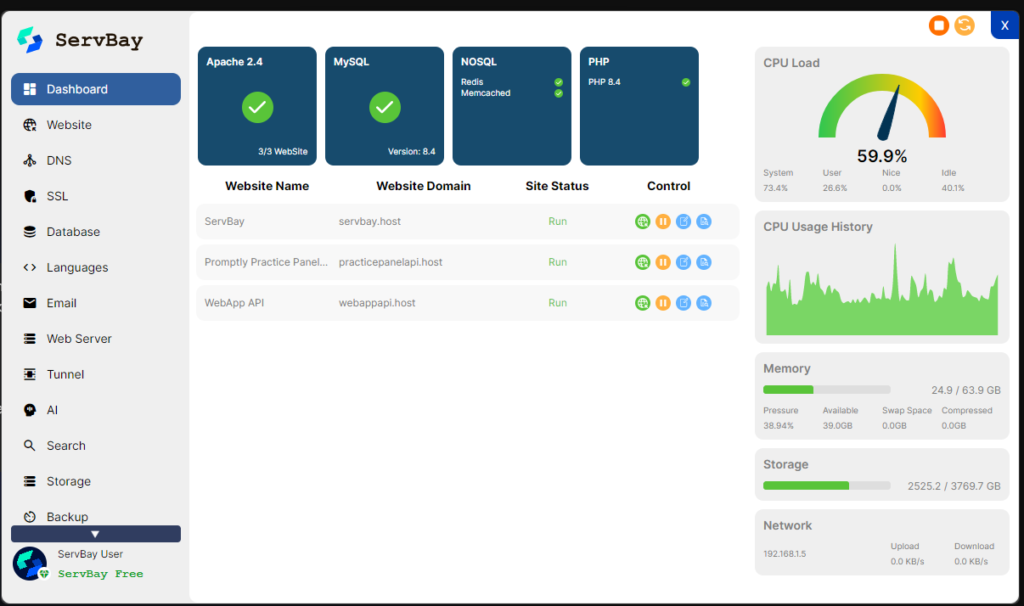1024x606 pixels.
Task: Click the Run status of WebApp API row
Action: 558,303
